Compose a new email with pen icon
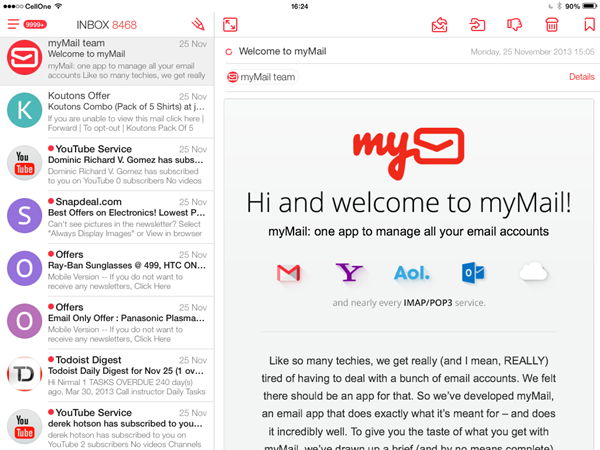Viewport: 600px width, 450px height. pyautogui.click(x=198, y=24)
